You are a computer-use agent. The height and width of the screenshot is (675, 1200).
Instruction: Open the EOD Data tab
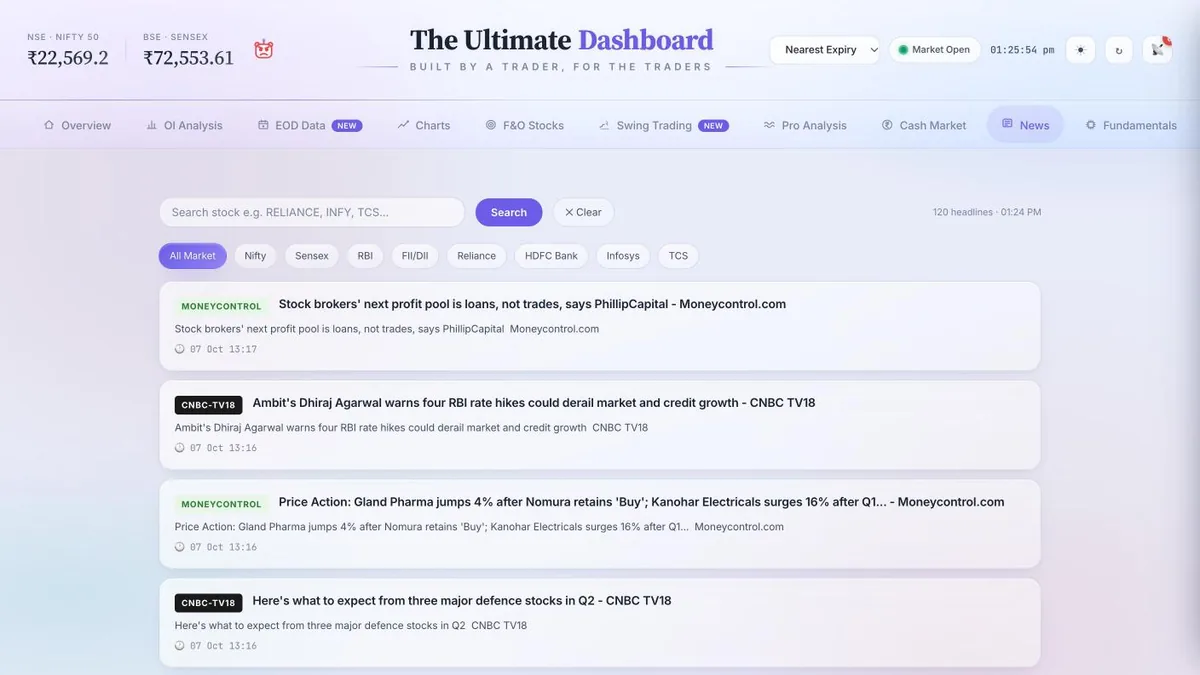[x=310, y=125]
